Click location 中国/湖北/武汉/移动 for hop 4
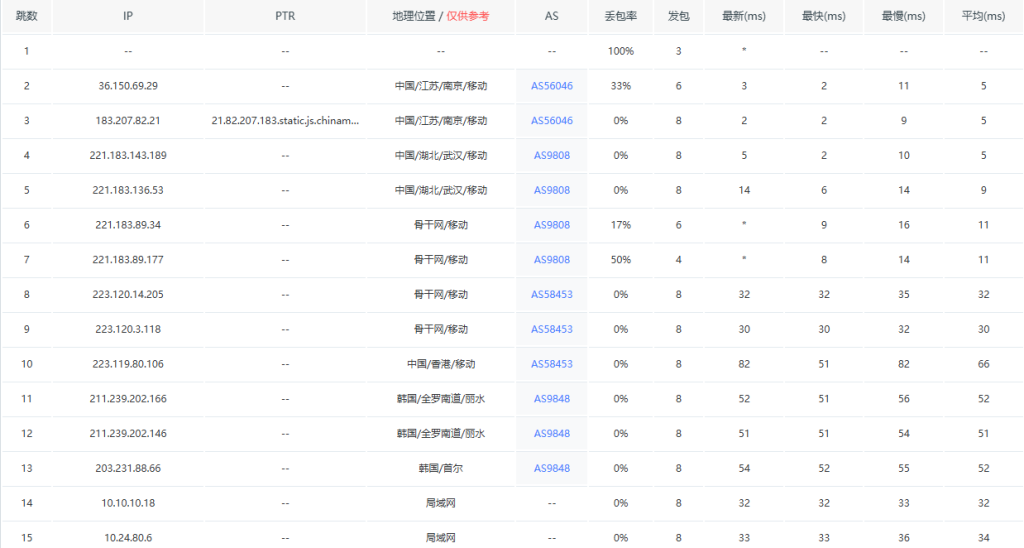The width and height of the screenshot is (1024, 548). click(x=441, y=155)
